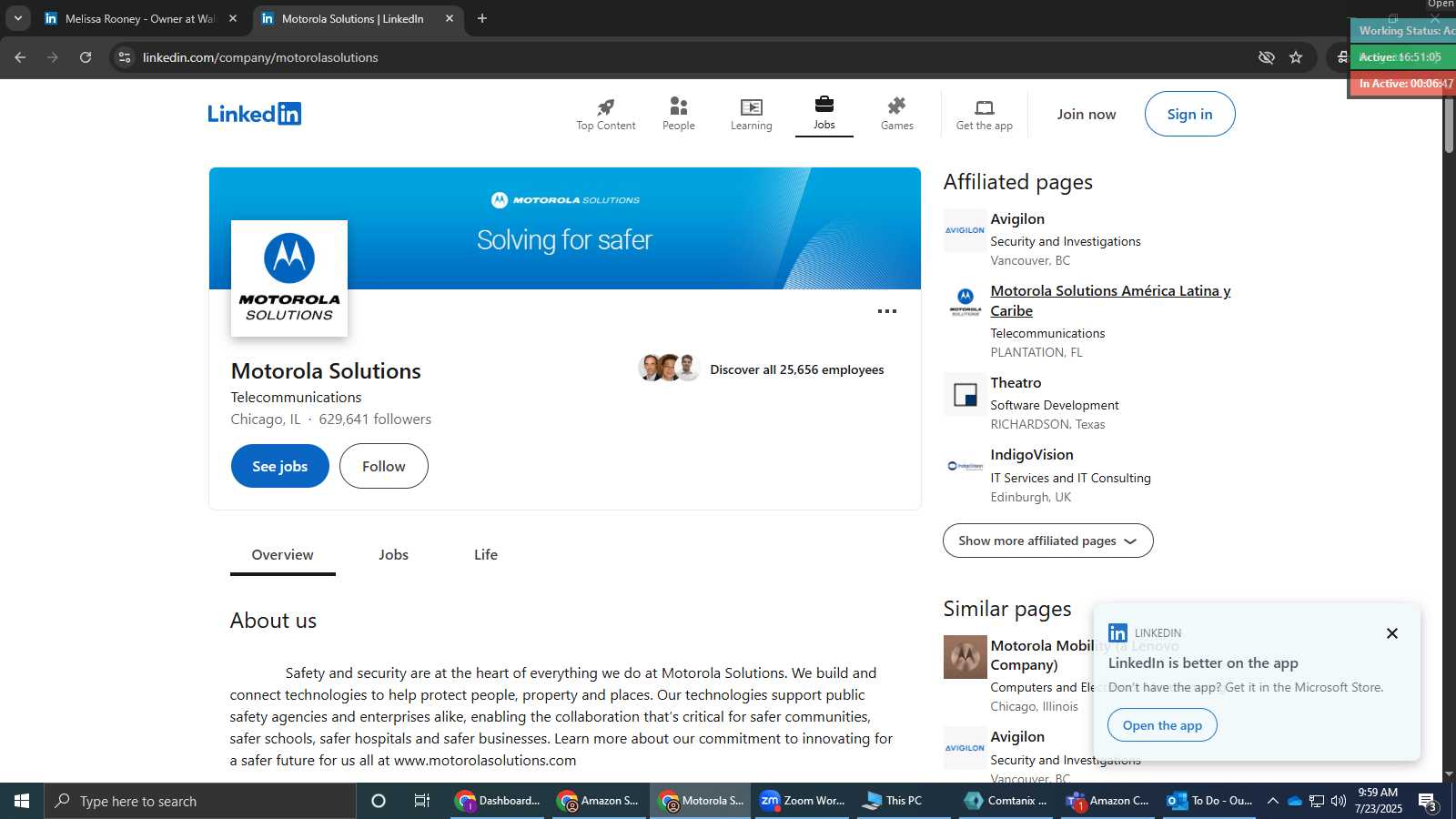Bookmark this page with star icon
Image resolution: width=1456 pixels, height=819 pixels.
click(1296, 57)
